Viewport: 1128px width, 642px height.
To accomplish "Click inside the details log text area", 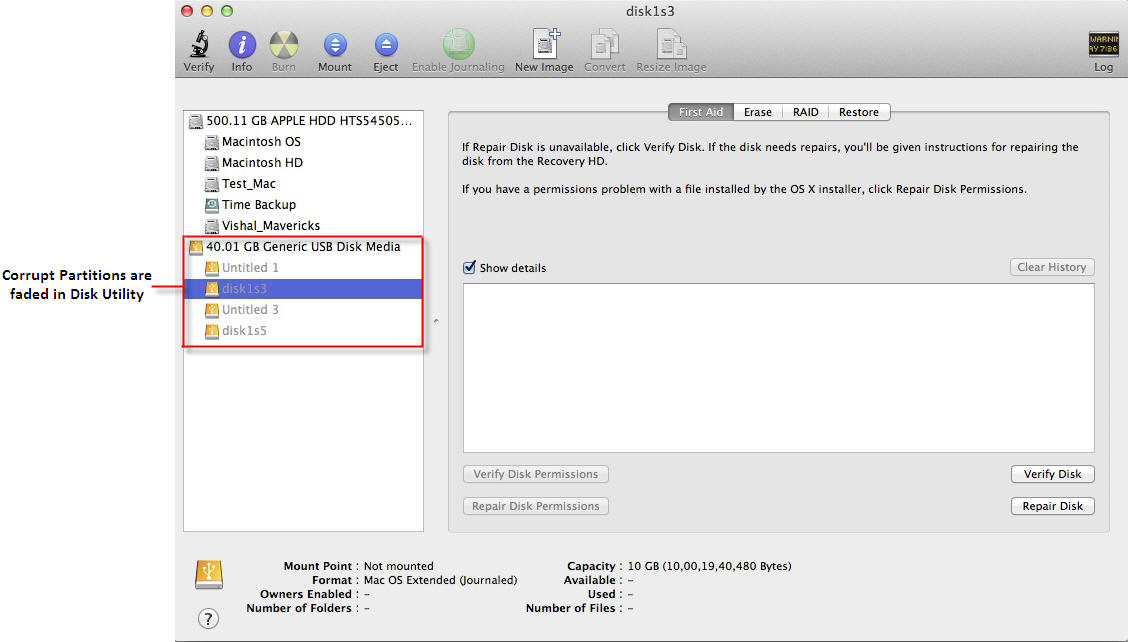I will [x=778, y=368].
